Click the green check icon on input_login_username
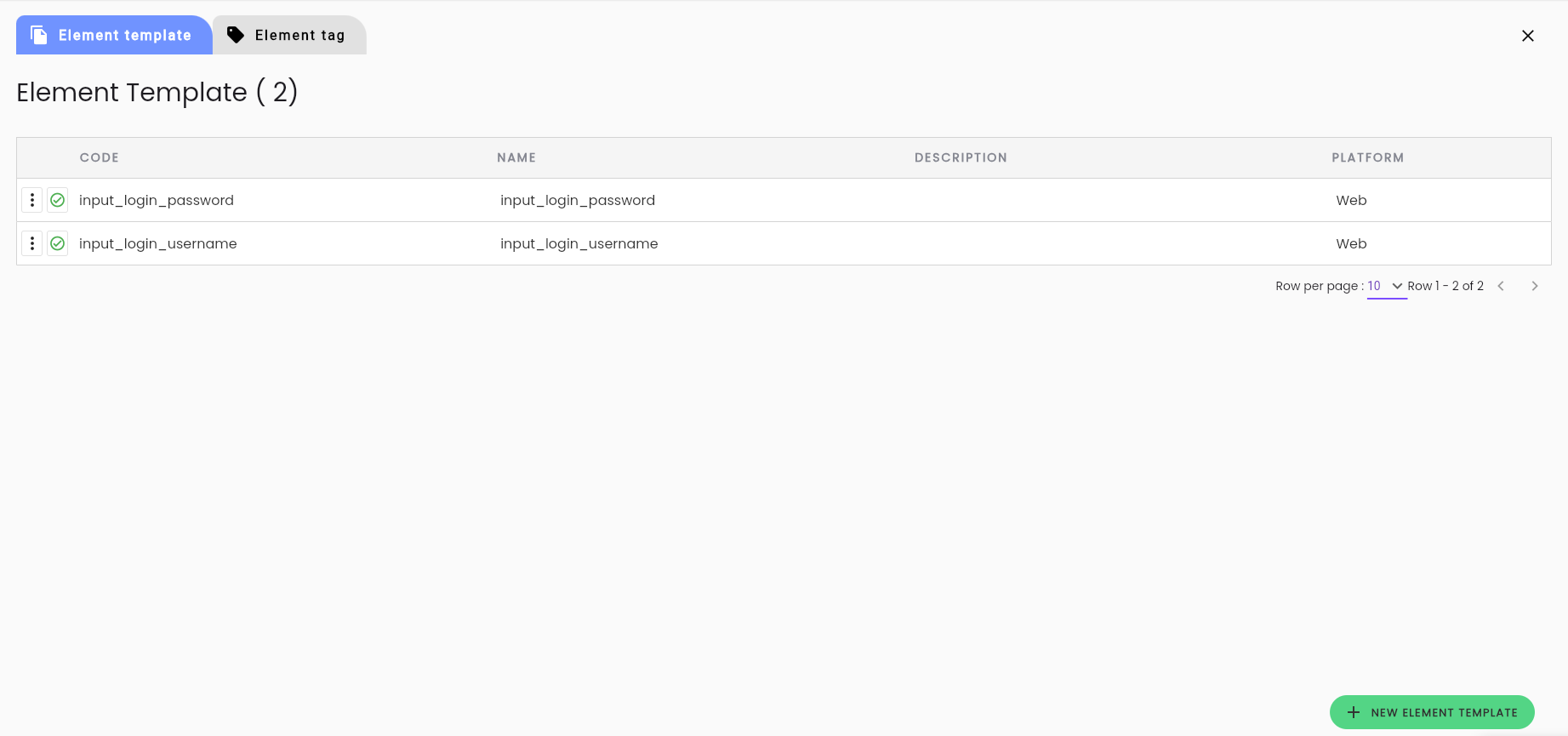1568x736 pixels. click(58, 243)
